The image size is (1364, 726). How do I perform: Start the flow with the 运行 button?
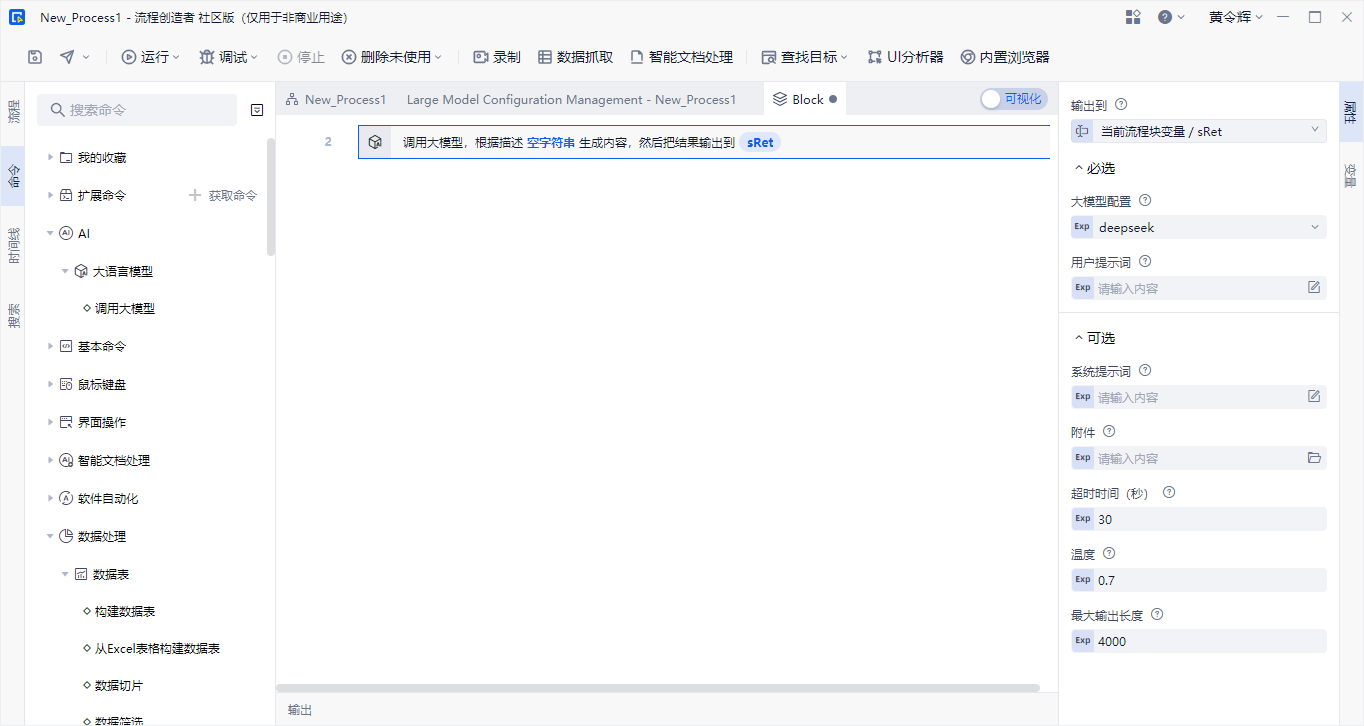(x=148, y=57)
